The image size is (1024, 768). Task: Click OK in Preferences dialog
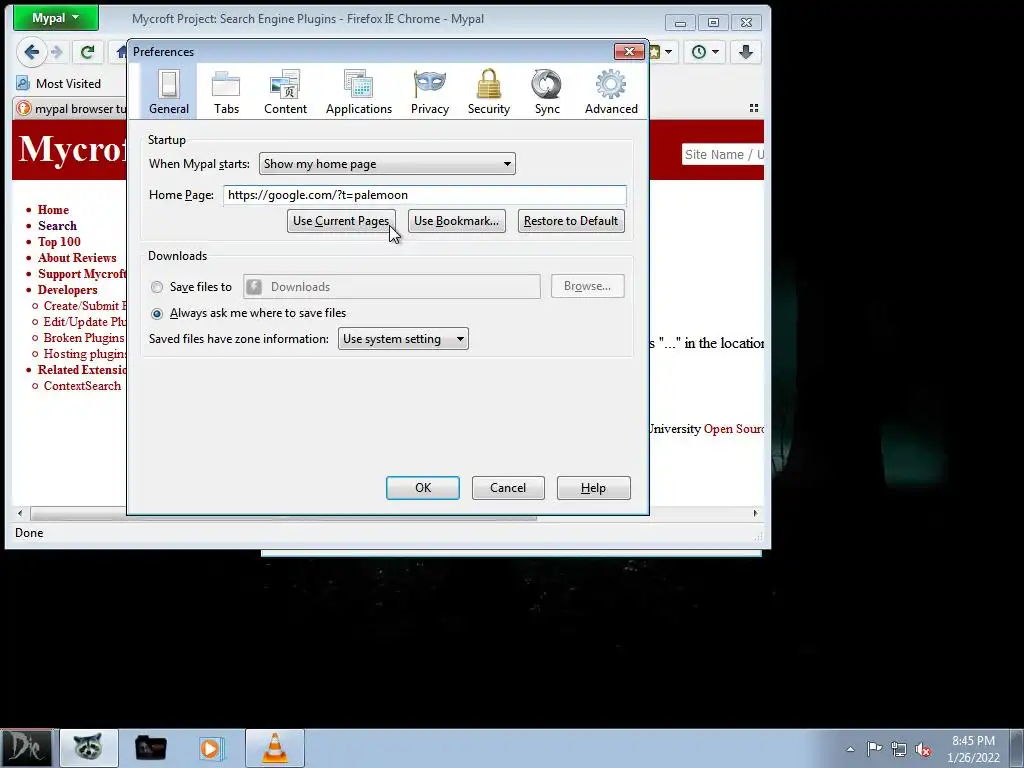click(423, 488)
